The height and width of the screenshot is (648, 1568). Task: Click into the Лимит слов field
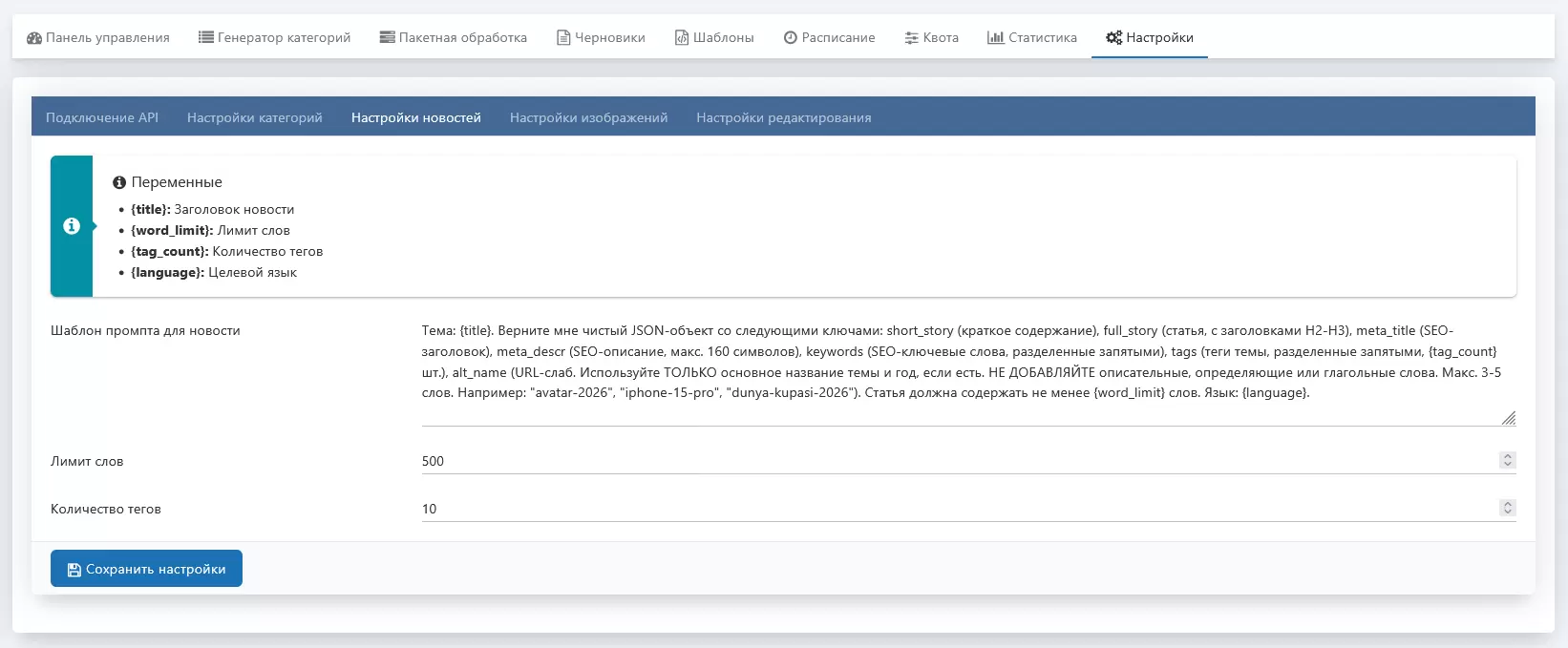tap(955, 461)
